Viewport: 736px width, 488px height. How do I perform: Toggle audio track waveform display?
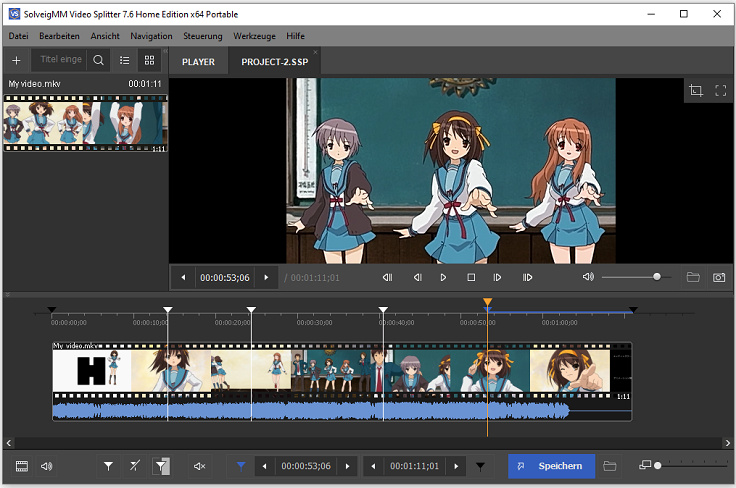pyautogui.click(x=46, y=466)
